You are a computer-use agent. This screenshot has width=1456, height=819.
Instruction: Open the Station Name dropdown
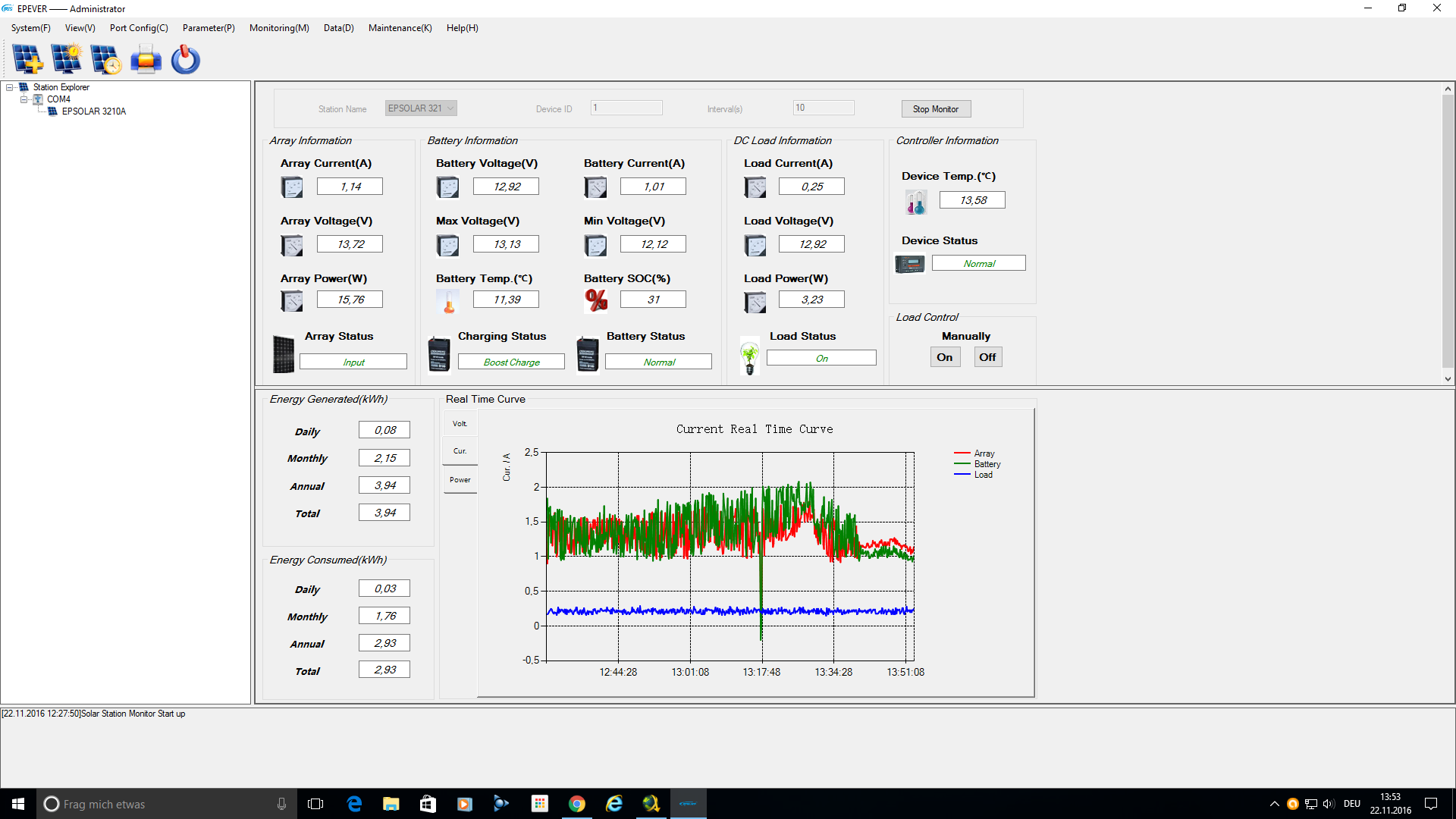coord(450,108)
